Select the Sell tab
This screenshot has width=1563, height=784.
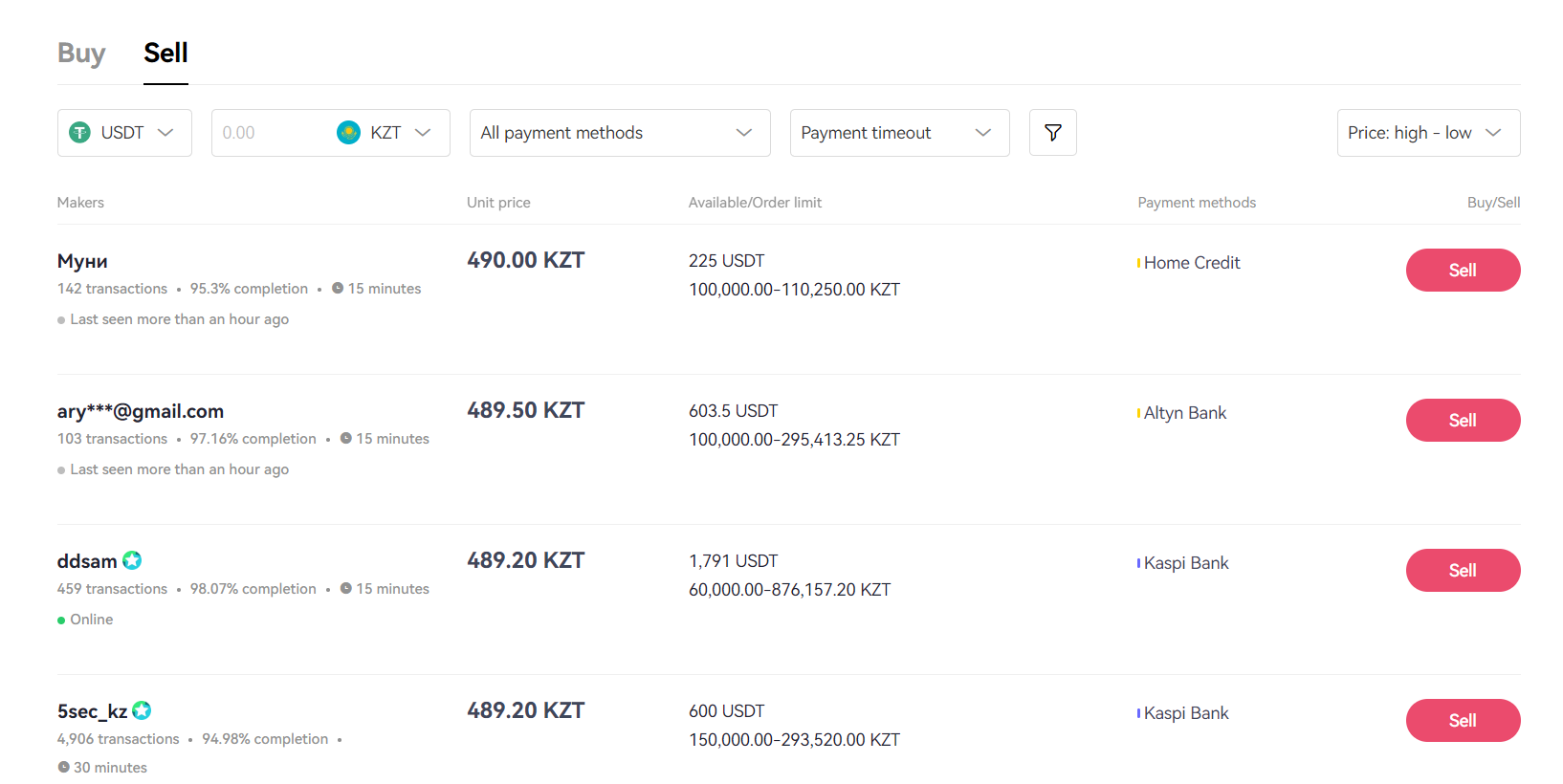coord(165,54)
